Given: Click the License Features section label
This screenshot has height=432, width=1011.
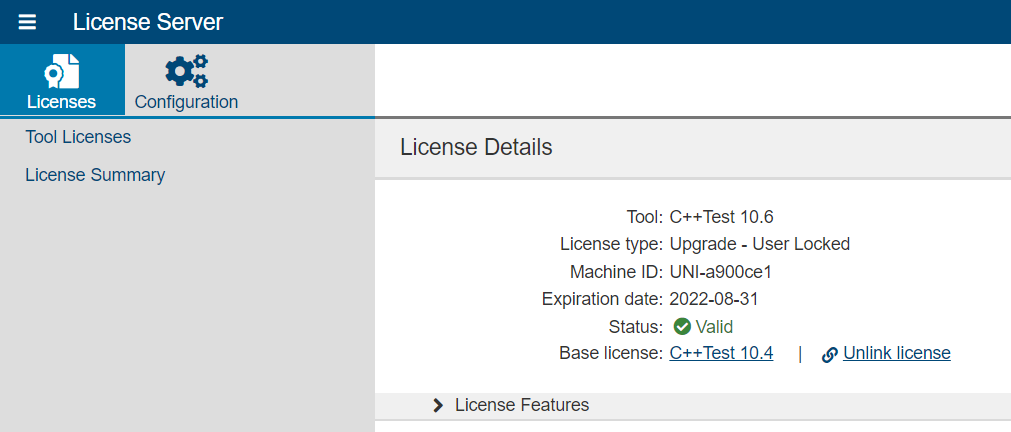Looking at the screenshot, I should coord(522,405).
